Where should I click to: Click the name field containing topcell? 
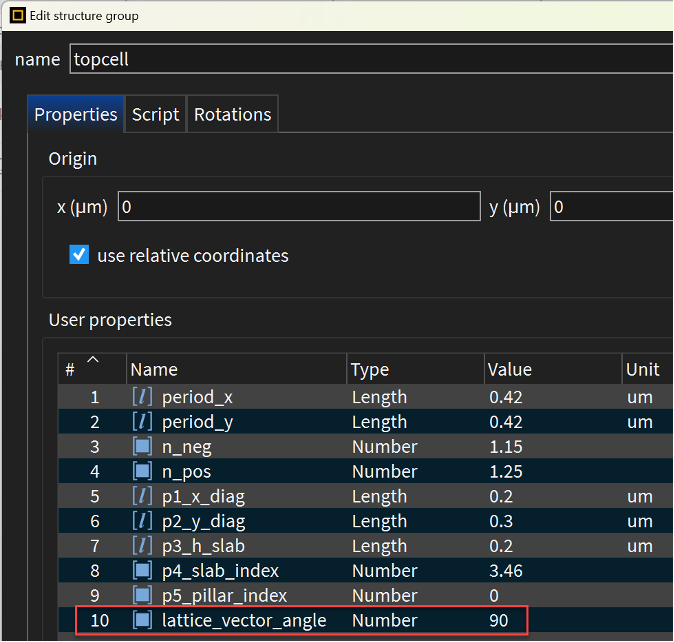[x=371, y=59]
